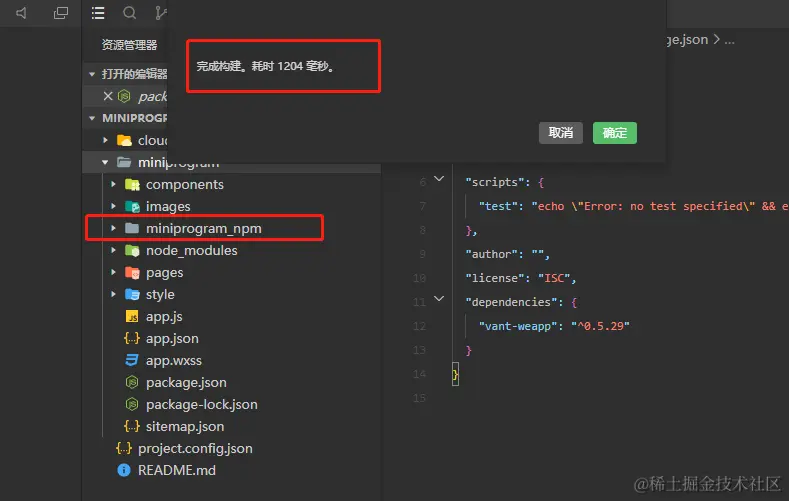Open app.js JavaScript file
Image resolution: width=789 pixels, height=501 pixels.
click(x=164, y=316)
